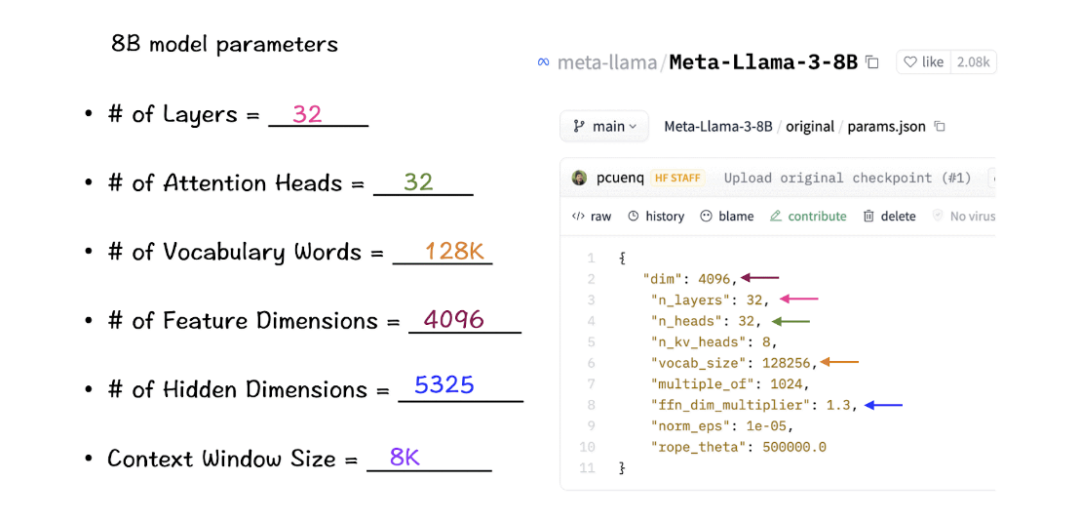Open the pcuenq user profile link

point(616,178)
